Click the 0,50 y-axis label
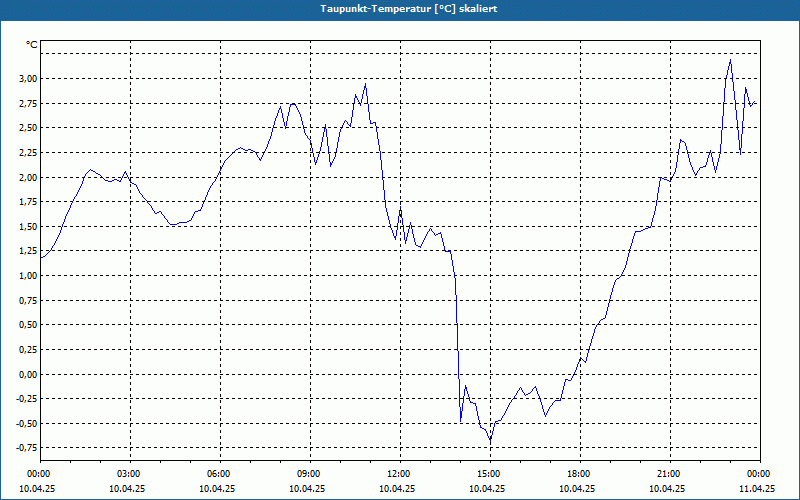800x500 pixels. coord(28,325)
